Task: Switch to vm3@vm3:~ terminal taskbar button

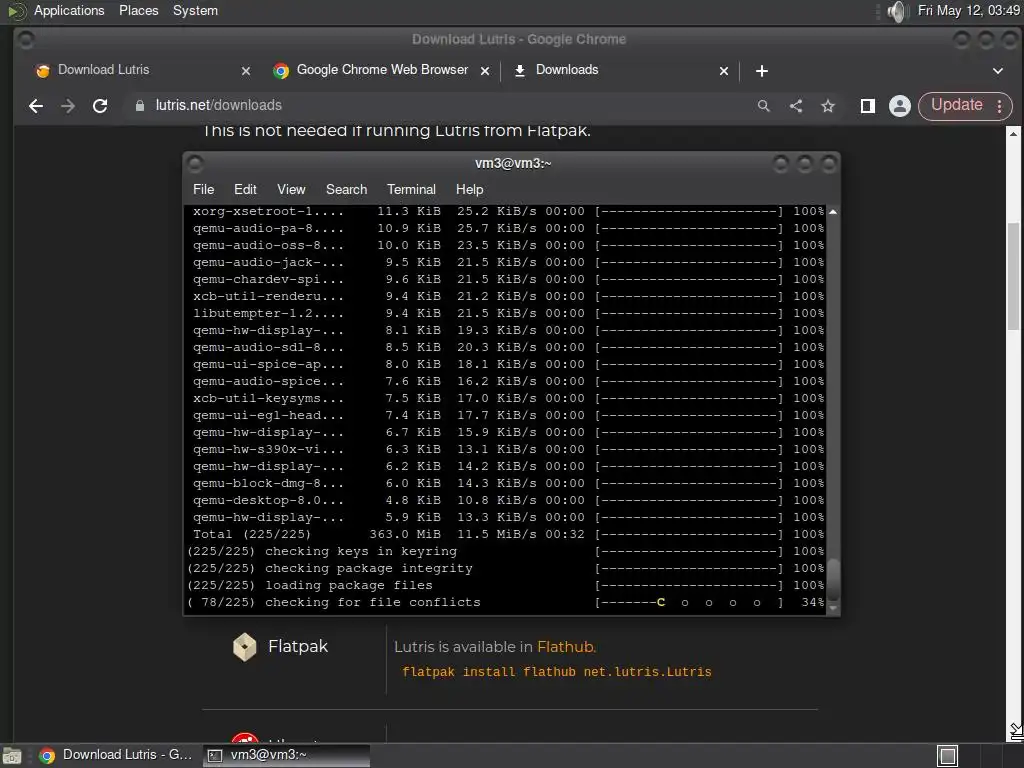Action: [286, 755]
